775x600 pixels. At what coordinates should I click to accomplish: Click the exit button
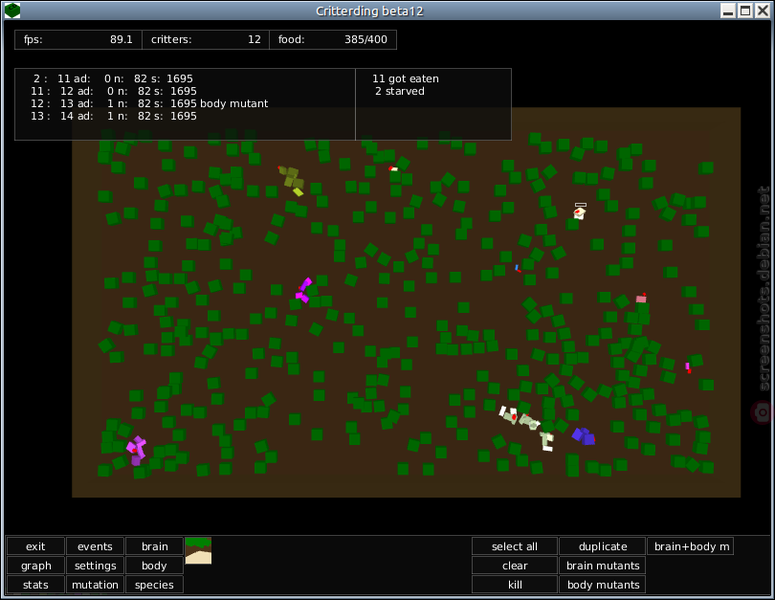[36, 546]
